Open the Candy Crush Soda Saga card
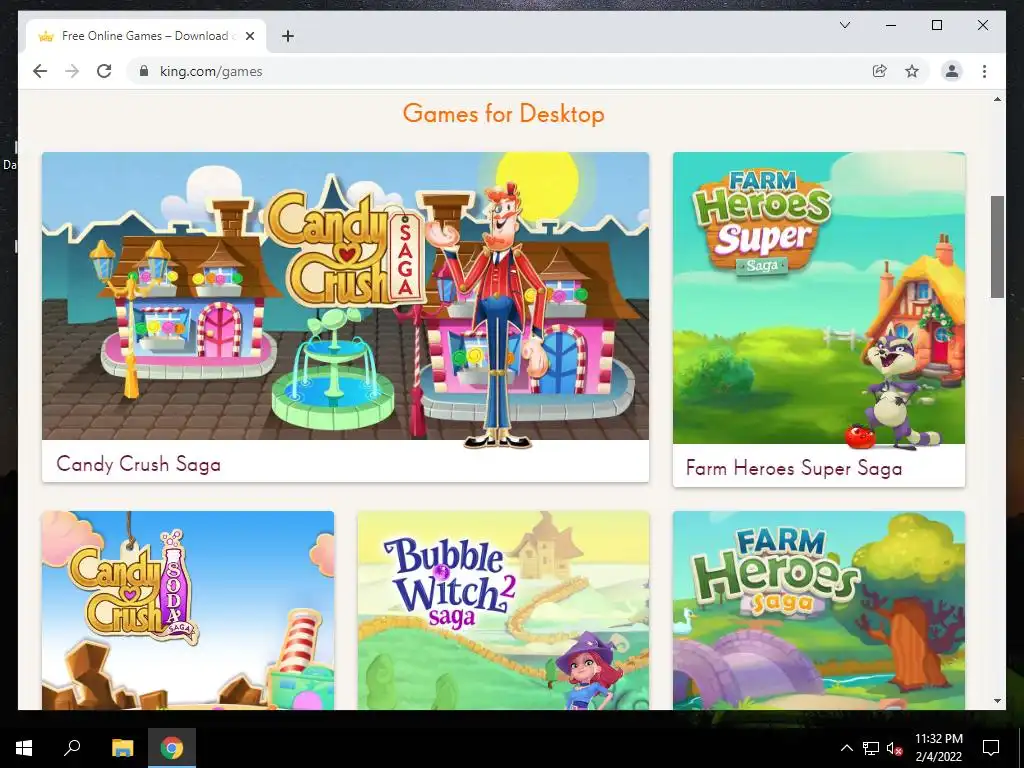 point(188,610)
